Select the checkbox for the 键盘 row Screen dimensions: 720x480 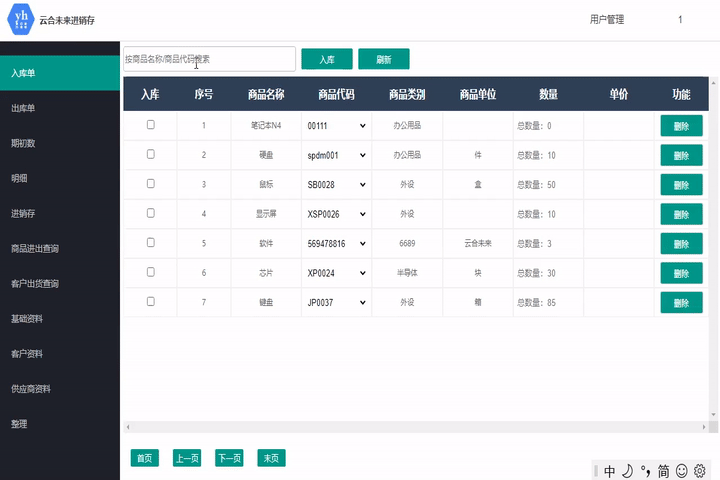(x=151, y=301)
